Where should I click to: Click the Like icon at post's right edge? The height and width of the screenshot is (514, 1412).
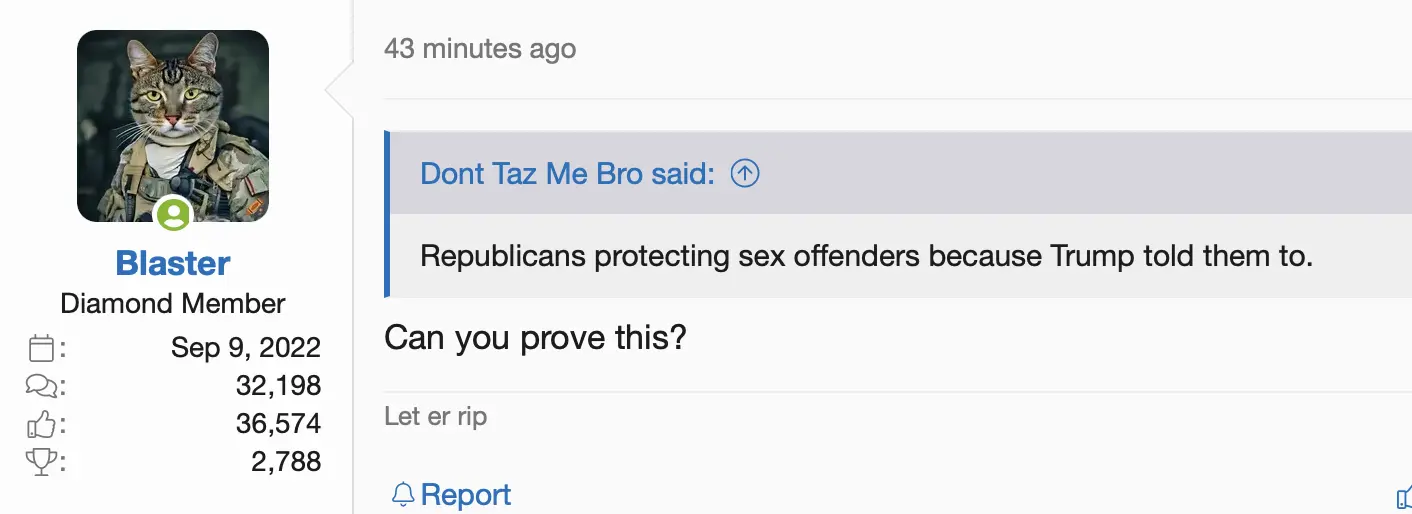click(1403, 497)
